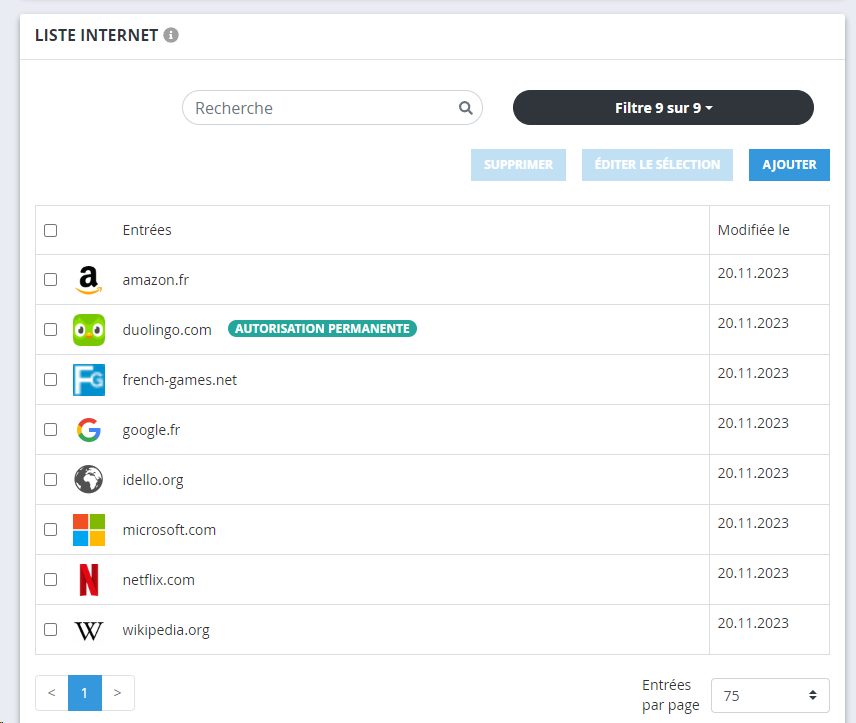Check the wikipedia.org row checkbox

(50, 630)
